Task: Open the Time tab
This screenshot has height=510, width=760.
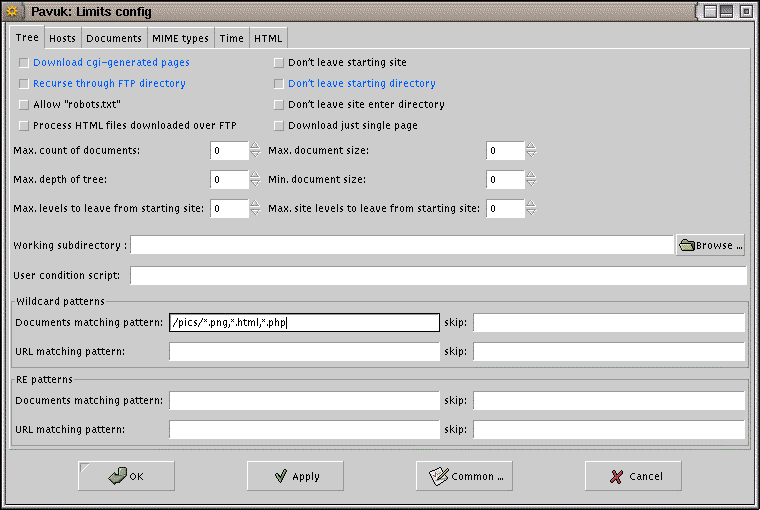Action: click(x=232, y=38)
